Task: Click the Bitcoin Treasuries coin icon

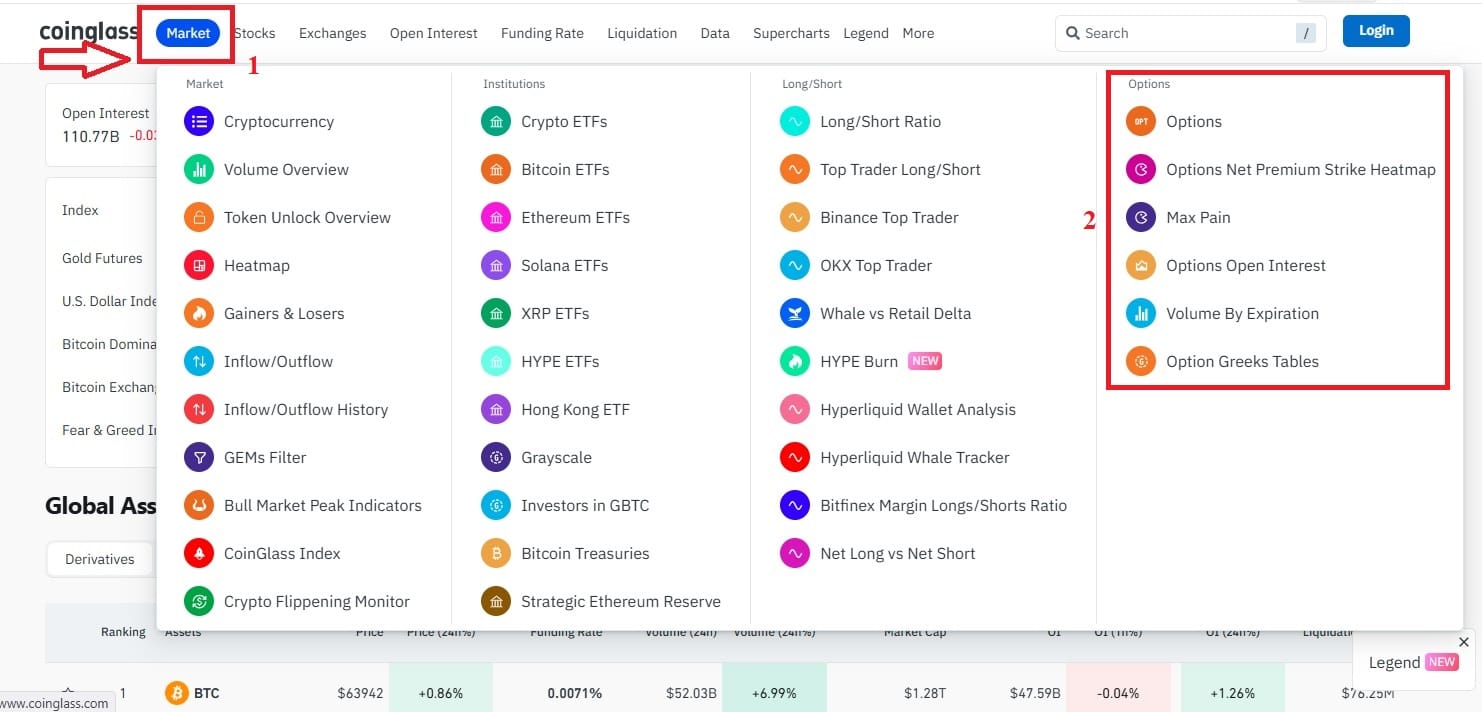Action: 496,554
